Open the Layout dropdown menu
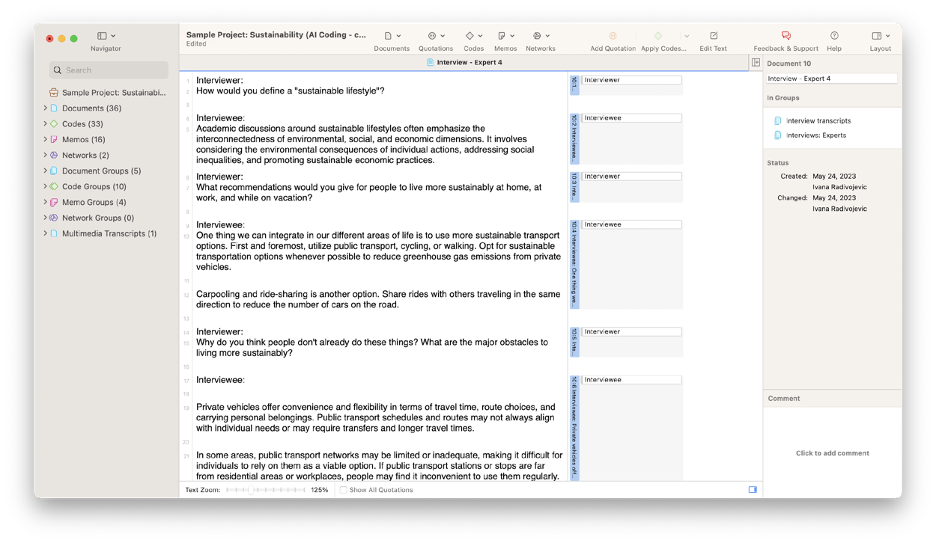This screenshot has width=936, height=544. pyautogui.click(x=880, y=36)
